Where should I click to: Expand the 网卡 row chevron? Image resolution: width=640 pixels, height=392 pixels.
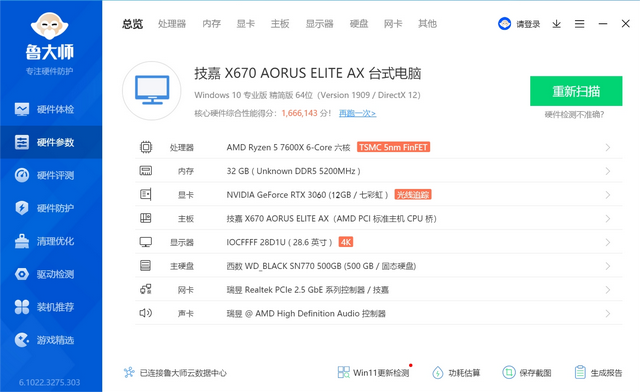[608, 290]
